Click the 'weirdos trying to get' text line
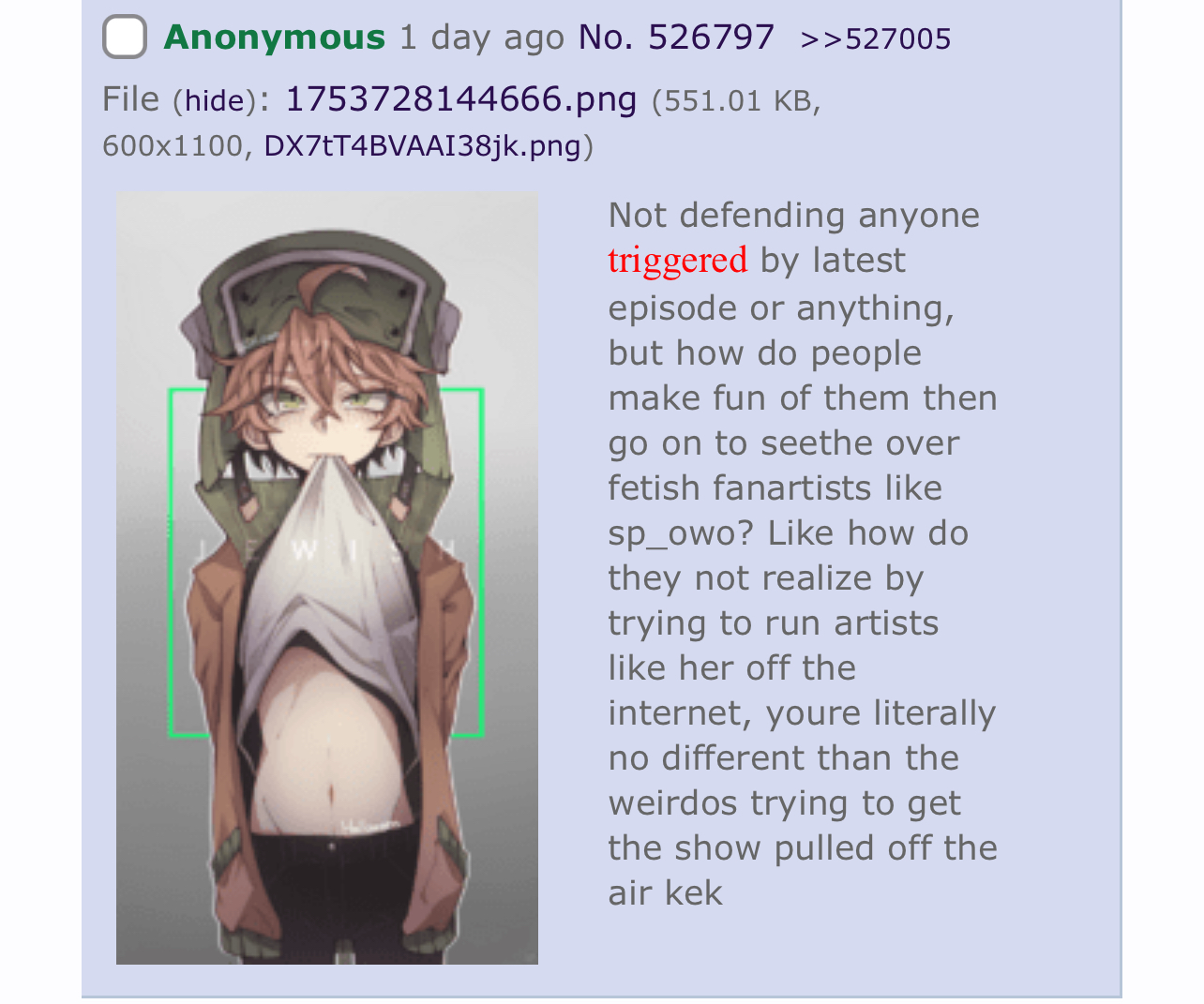Screen dimensions: 1204x1004 (x=785, y=803)
